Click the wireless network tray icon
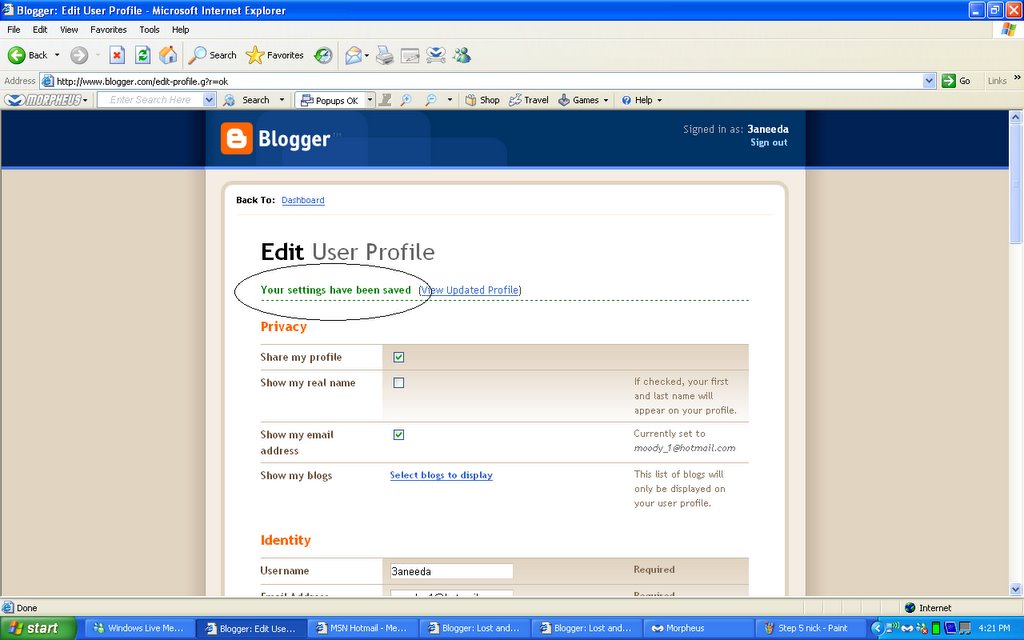 pos(893,628)
